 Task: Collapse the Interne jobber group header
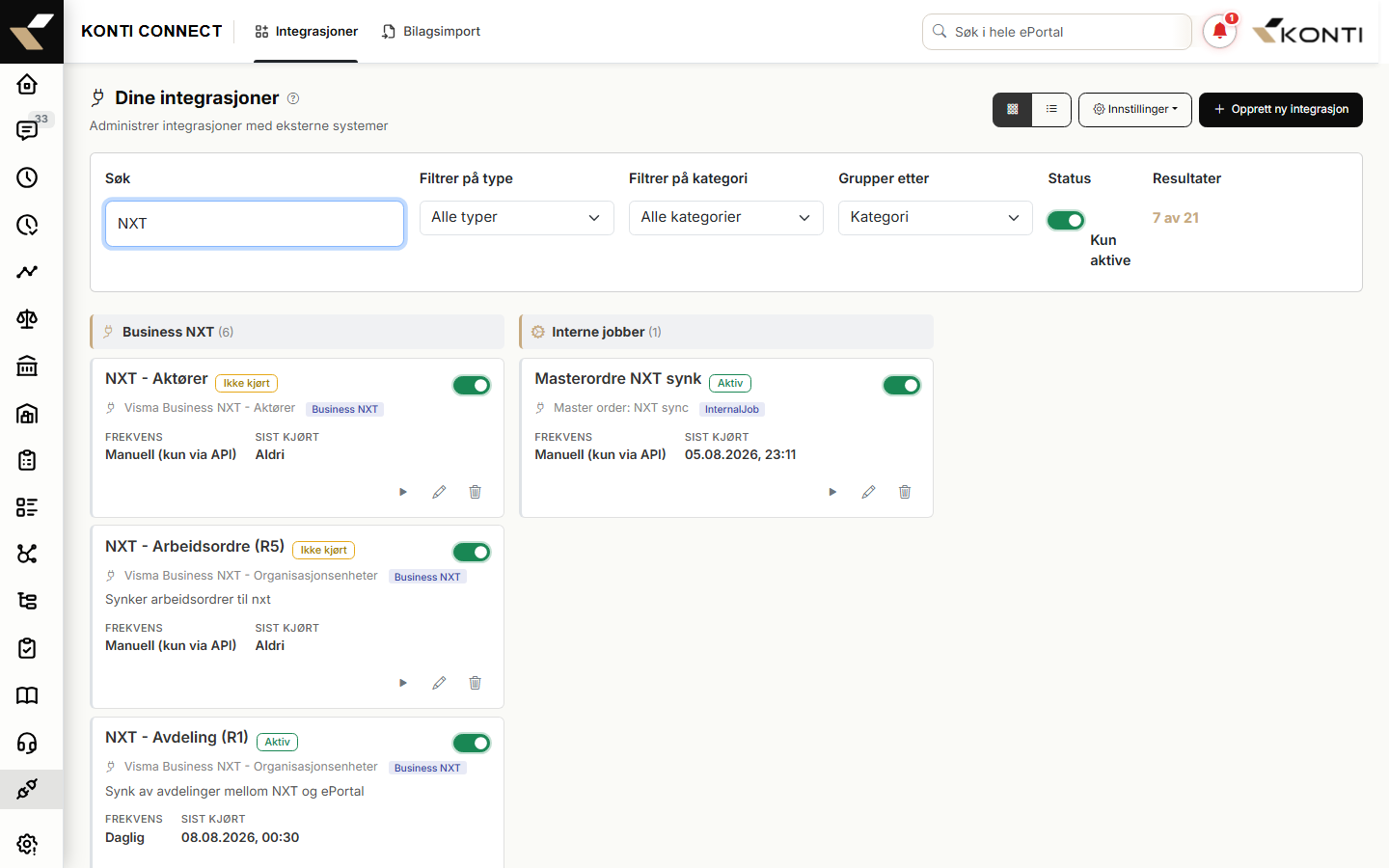[726, 332]
